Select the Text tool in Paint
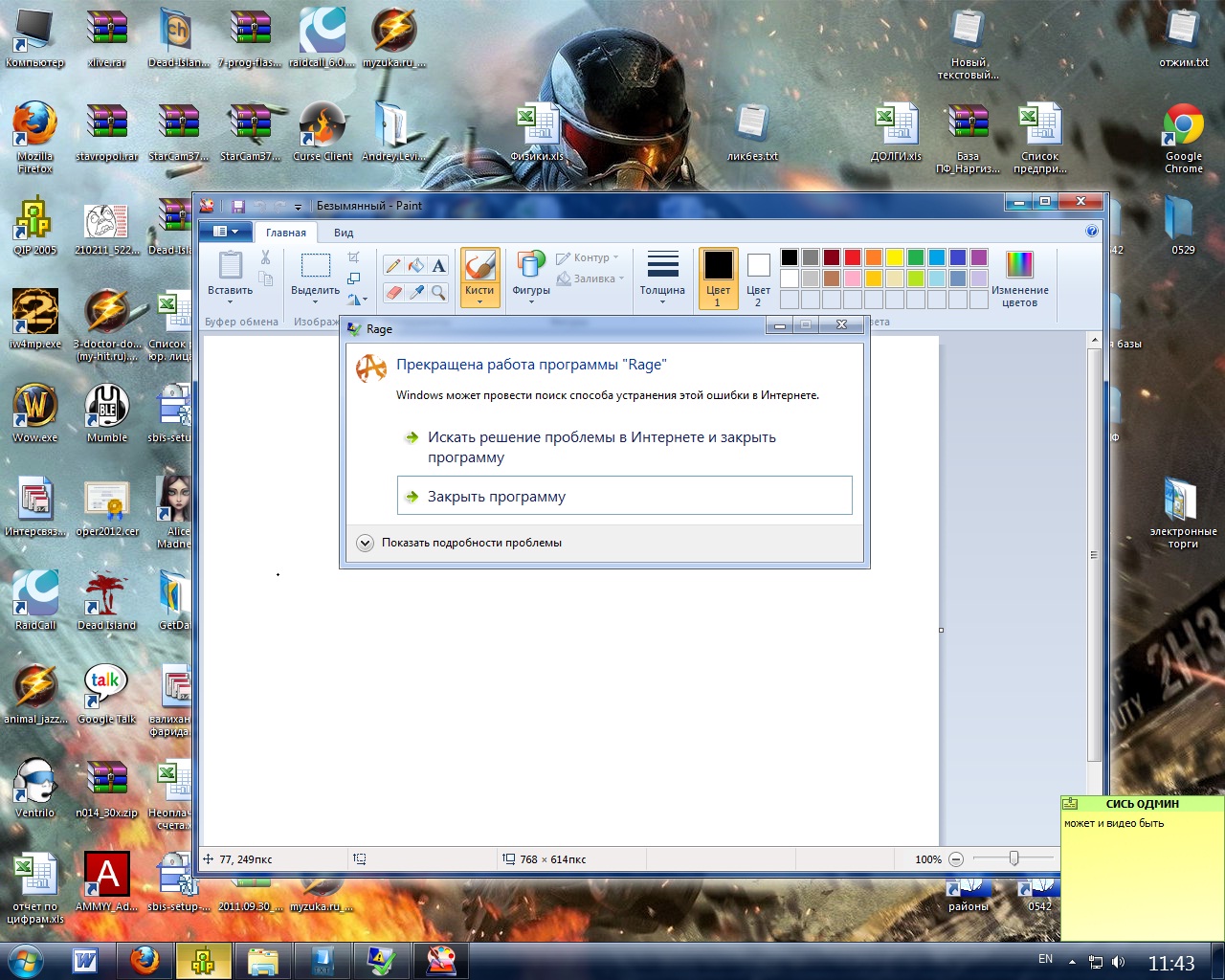The height and width of the screenshot is (980, 1225). tap(438, 266)
